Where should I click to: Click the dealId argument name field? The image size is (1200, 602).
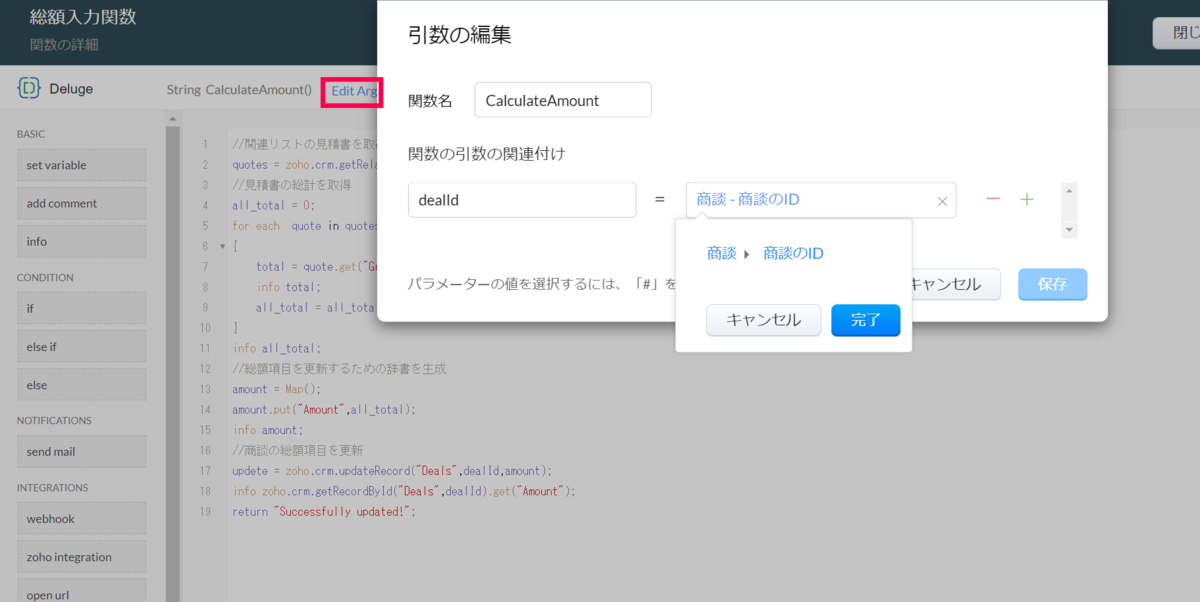coord(522,200)
